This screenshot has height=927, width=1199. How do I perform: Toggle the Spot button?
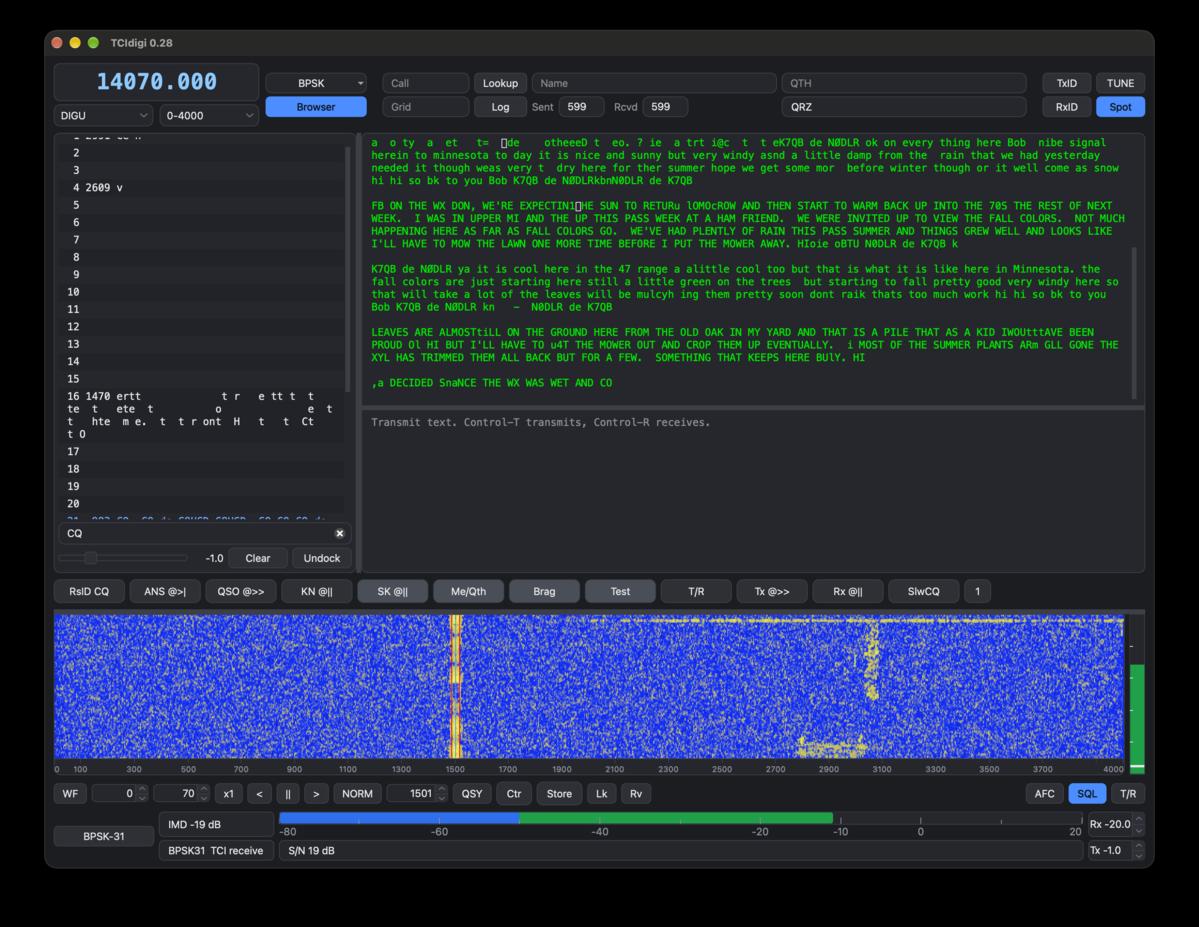[x=1119, y=107]
